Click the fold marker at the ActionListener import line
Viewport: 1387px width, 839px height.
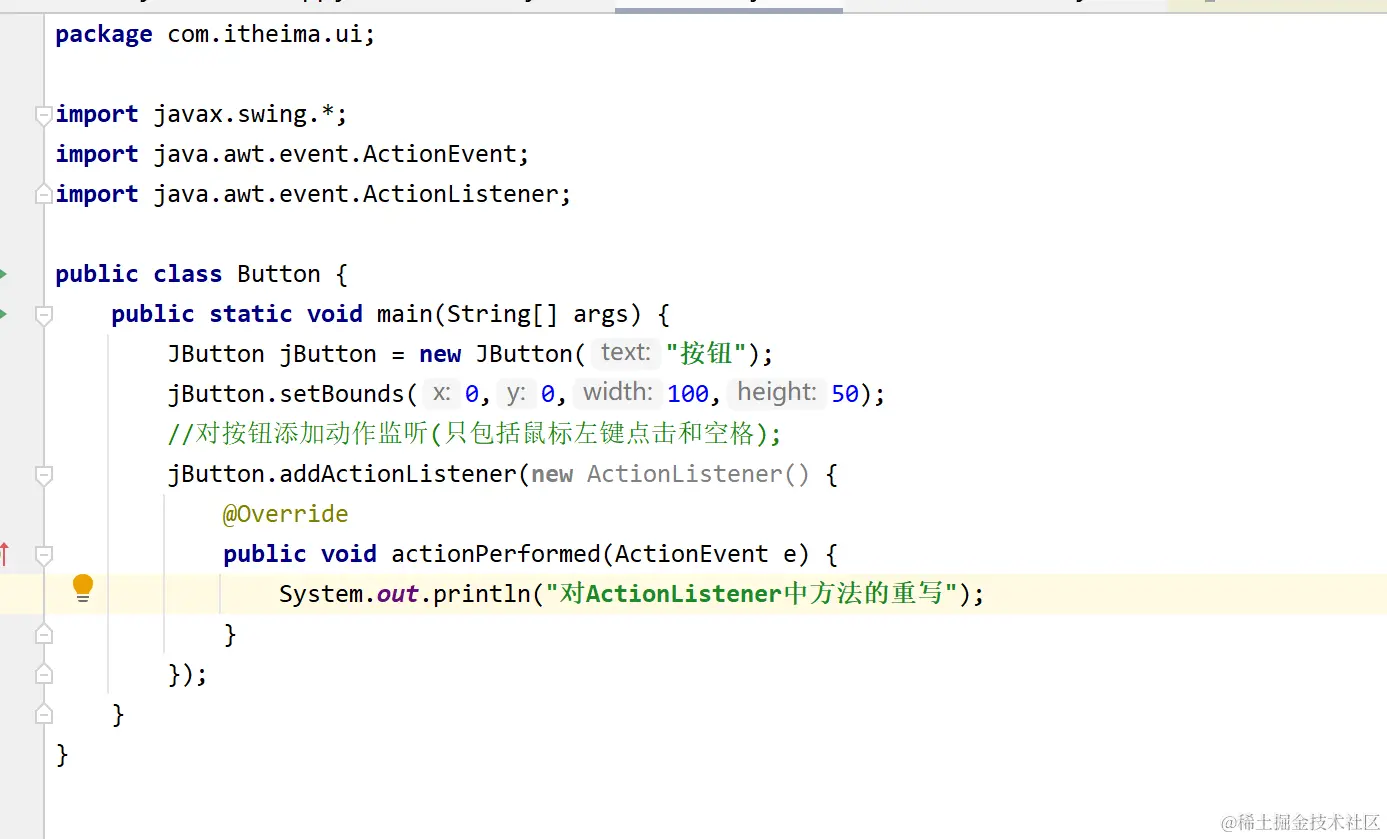43,193
